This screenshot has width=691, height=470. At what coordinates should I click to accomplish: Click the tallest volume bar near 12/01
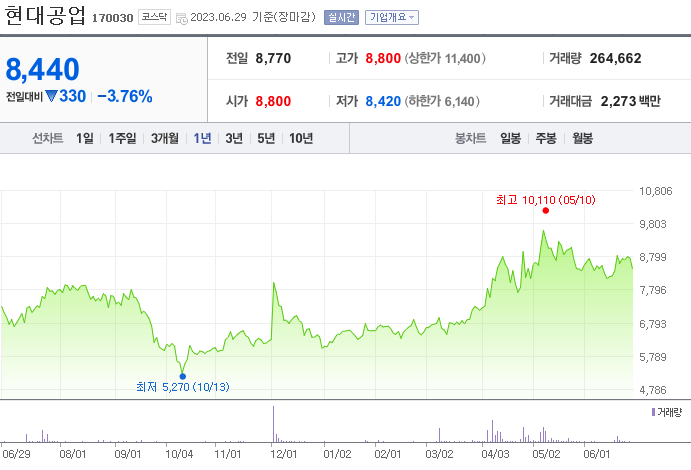click(x=273, y=424)
